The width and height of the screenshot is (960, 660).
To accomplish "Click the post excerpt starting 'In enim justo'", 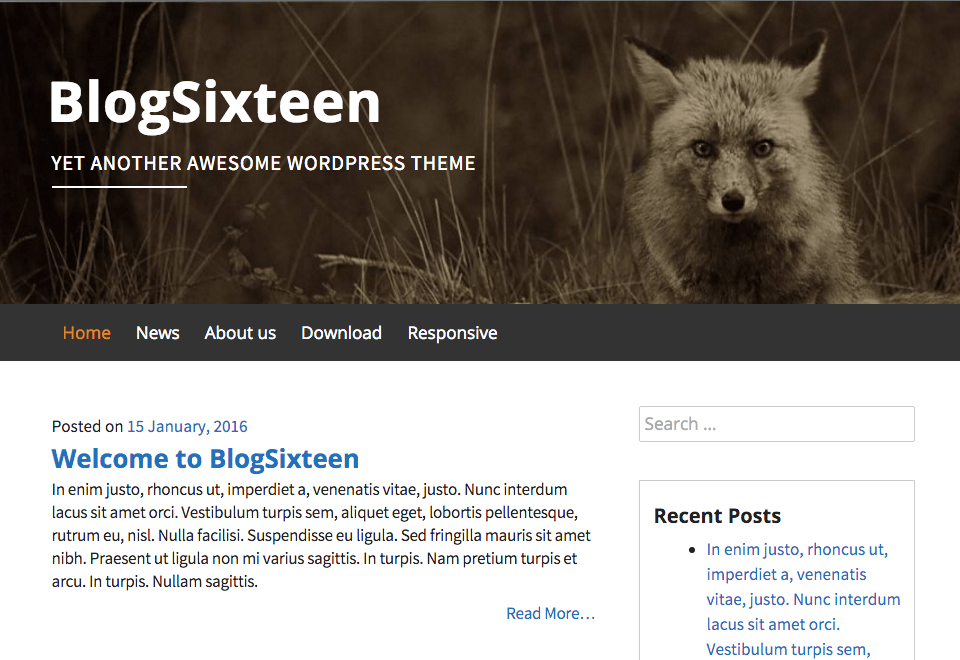I will (321, 536).
